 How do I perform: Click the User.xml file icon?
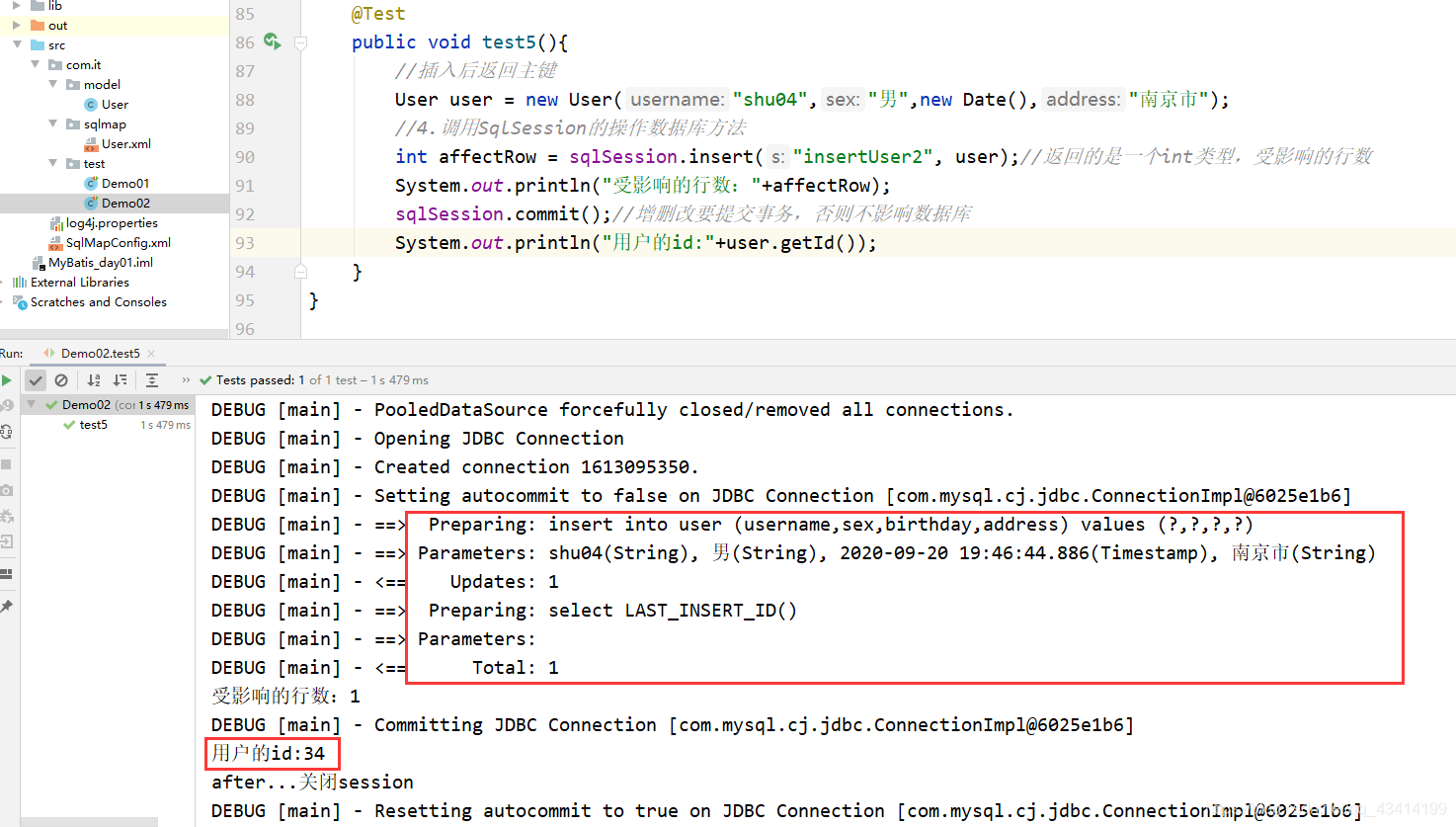(91, 144)
